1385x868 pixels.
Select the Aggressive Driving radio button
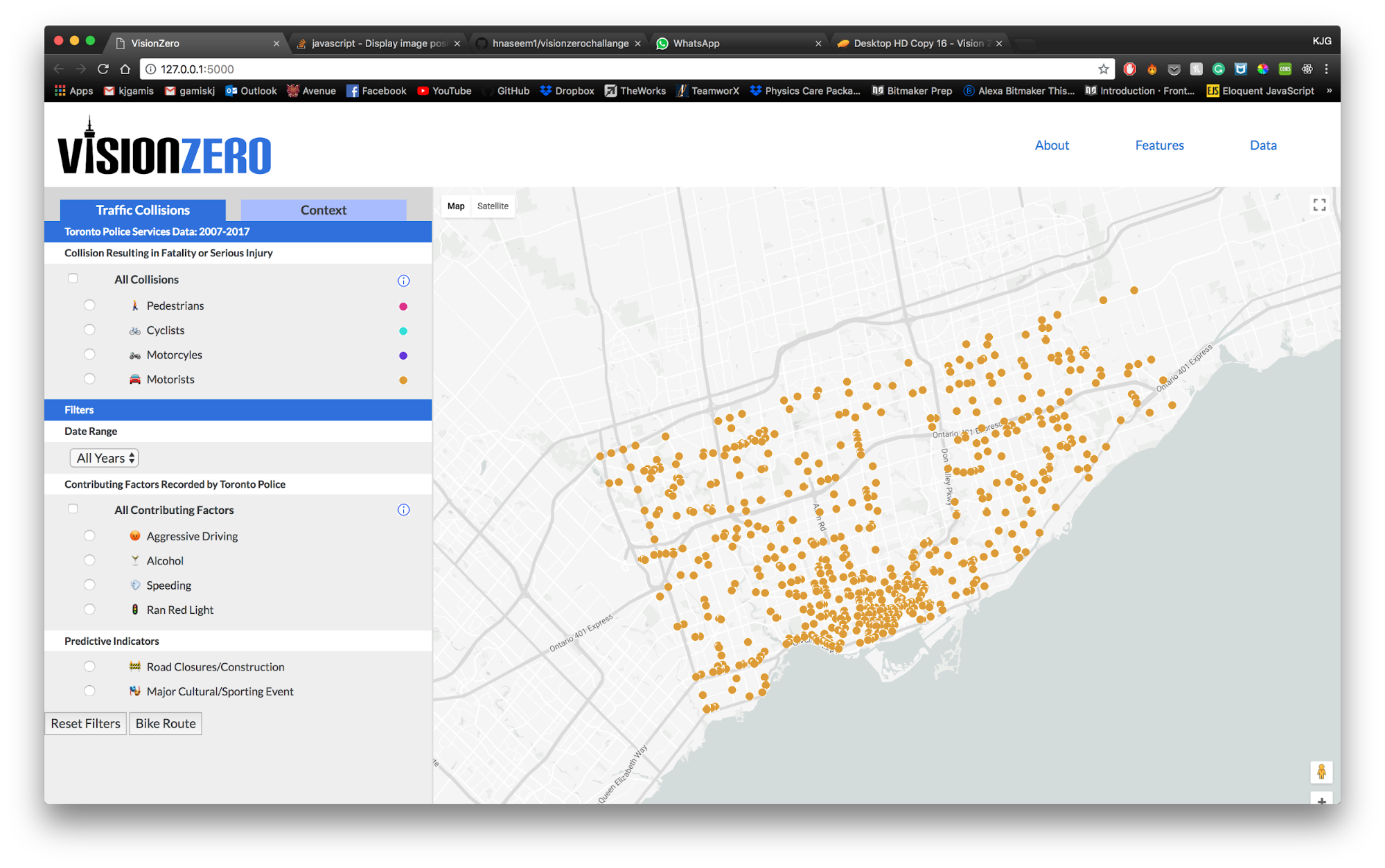89,535
